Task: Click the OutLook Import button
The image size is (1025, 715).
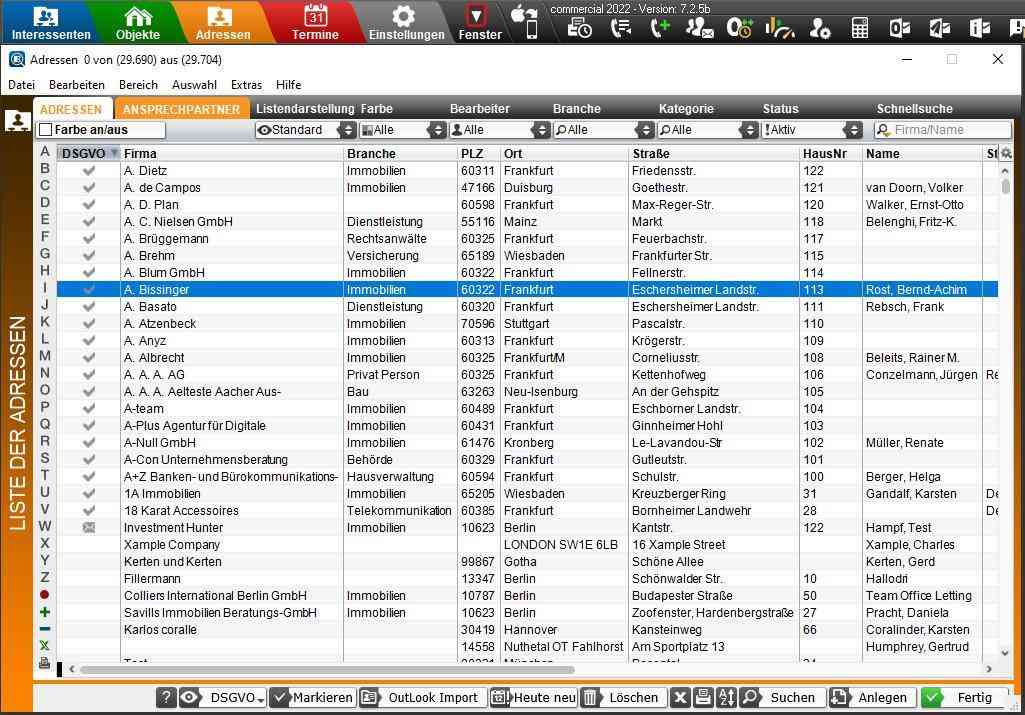Action: click(422, 698)
